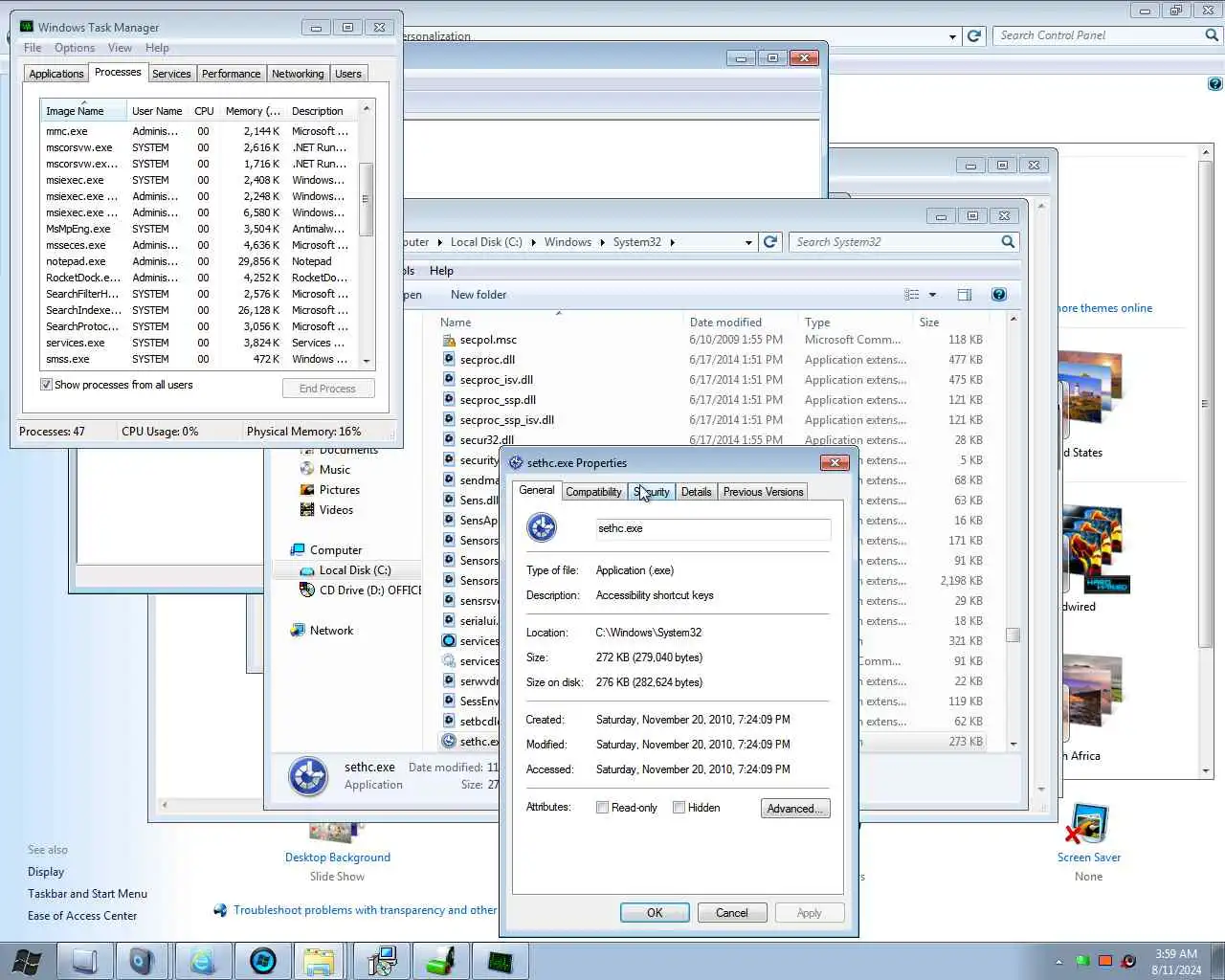Open the Task Manager View menu

pos(120,48)
